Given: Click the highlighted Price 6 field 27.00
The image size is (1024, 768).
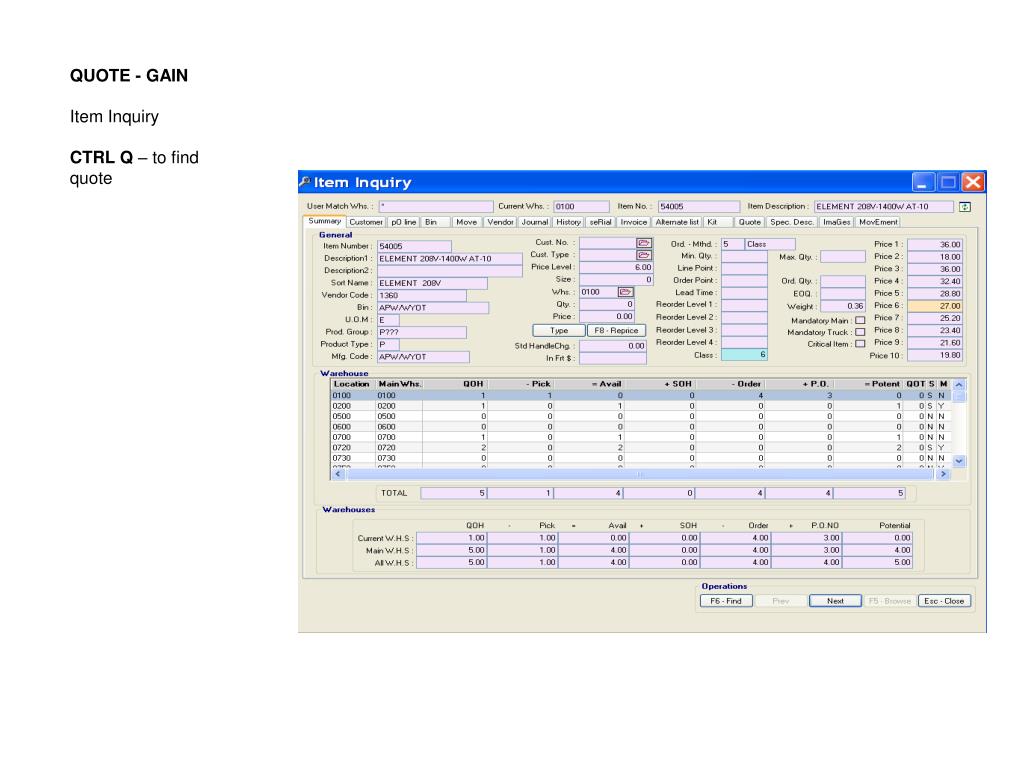Looking at the screenshot, I should [x=935, y=306].
